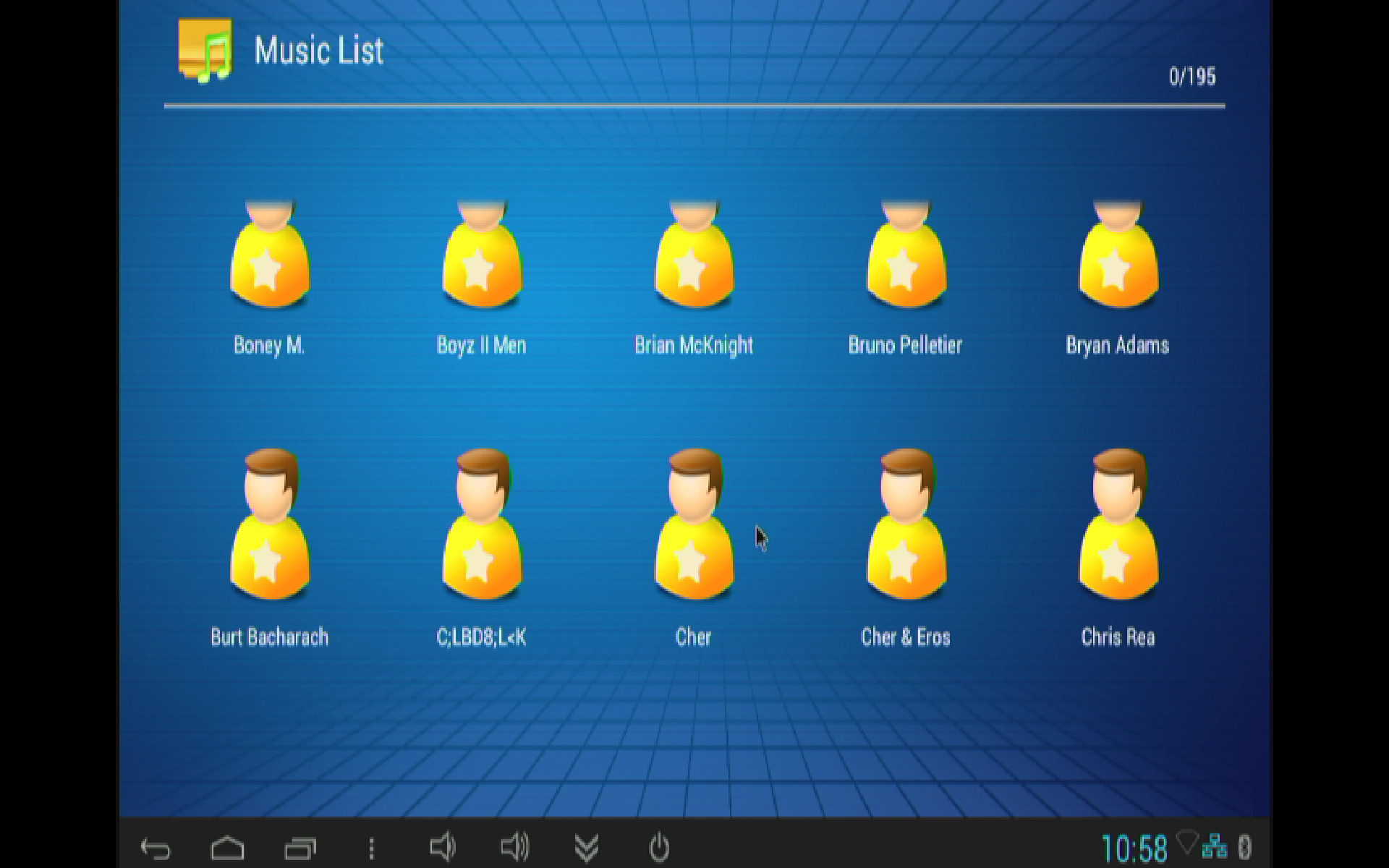
Task: Hide navigation bar with double chevron
Action: click(x=586, y=847)
